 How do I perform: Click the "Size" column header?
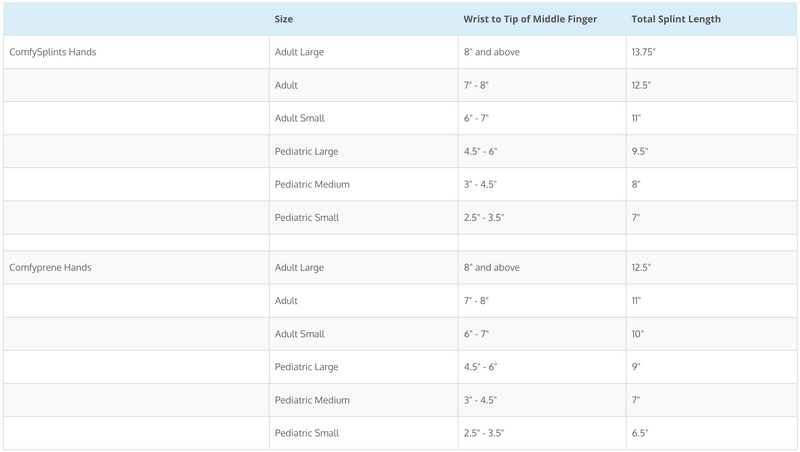tap(284, 19)
